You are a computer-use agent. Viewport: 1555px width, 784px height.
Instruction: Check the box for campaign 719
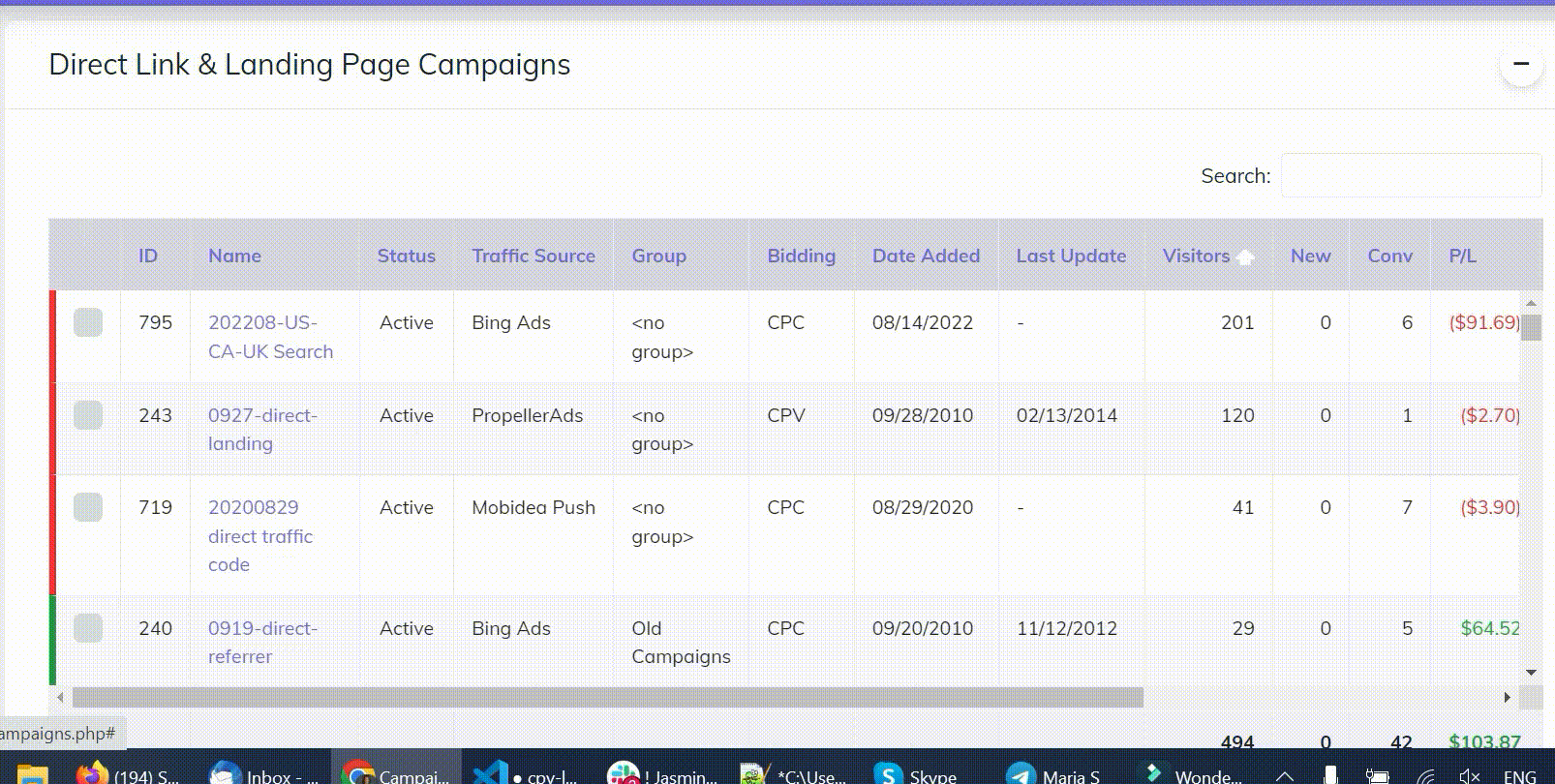pos(88,508)
